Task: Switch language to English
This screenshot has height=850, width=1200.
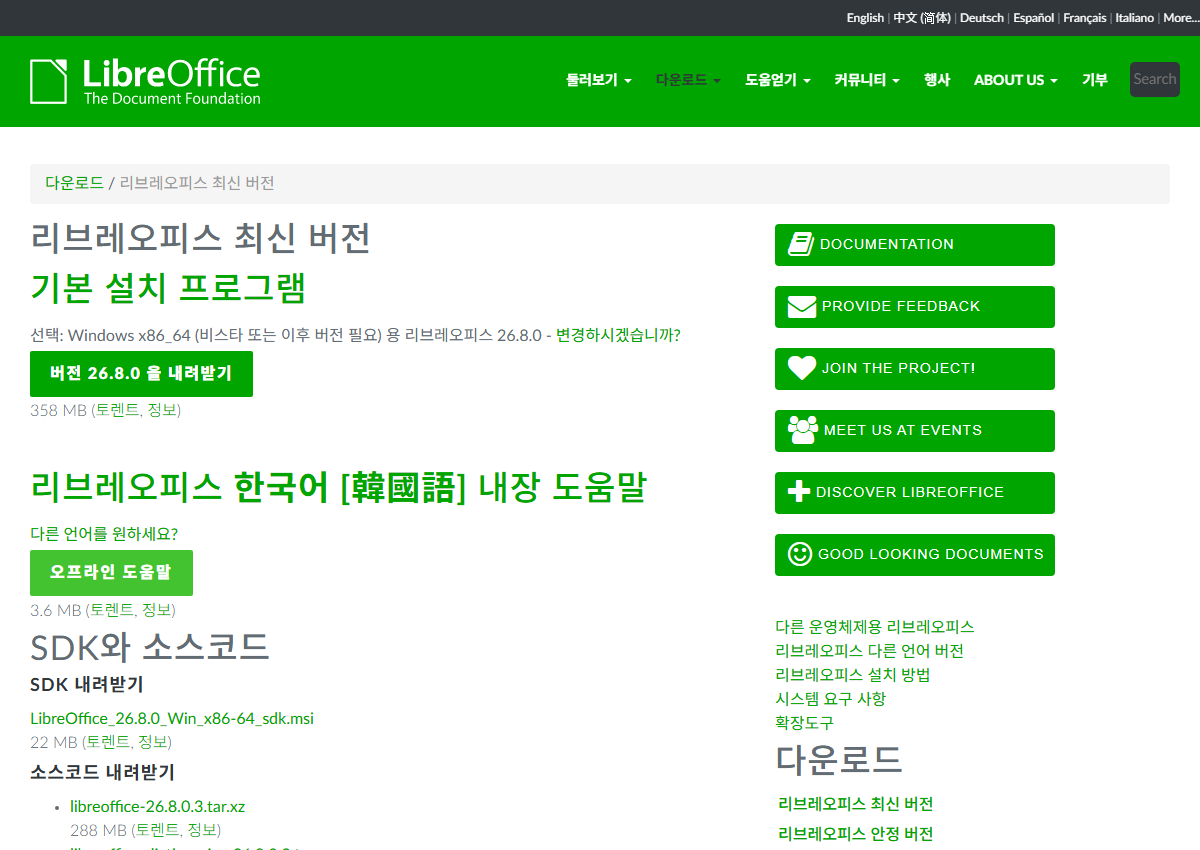Action: pos(865,18)
